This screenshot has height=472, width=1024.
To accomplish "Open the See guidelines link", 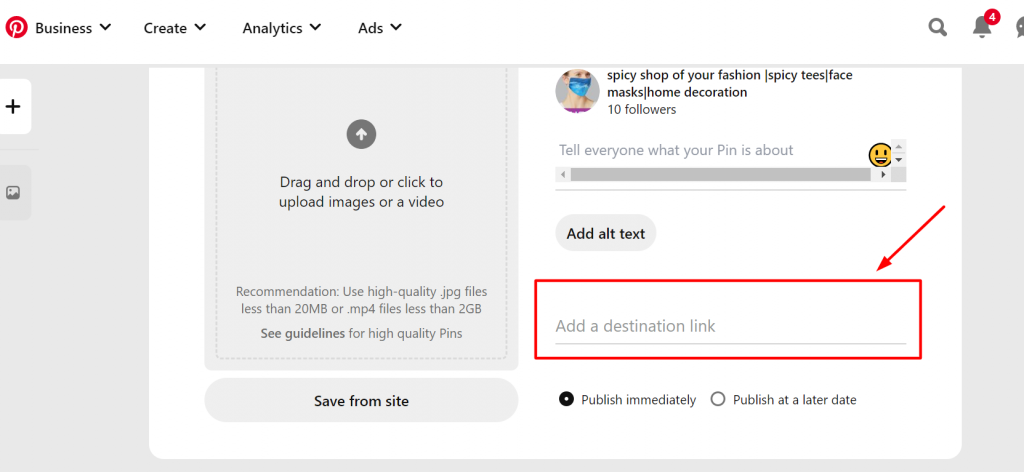I will 302,333.
